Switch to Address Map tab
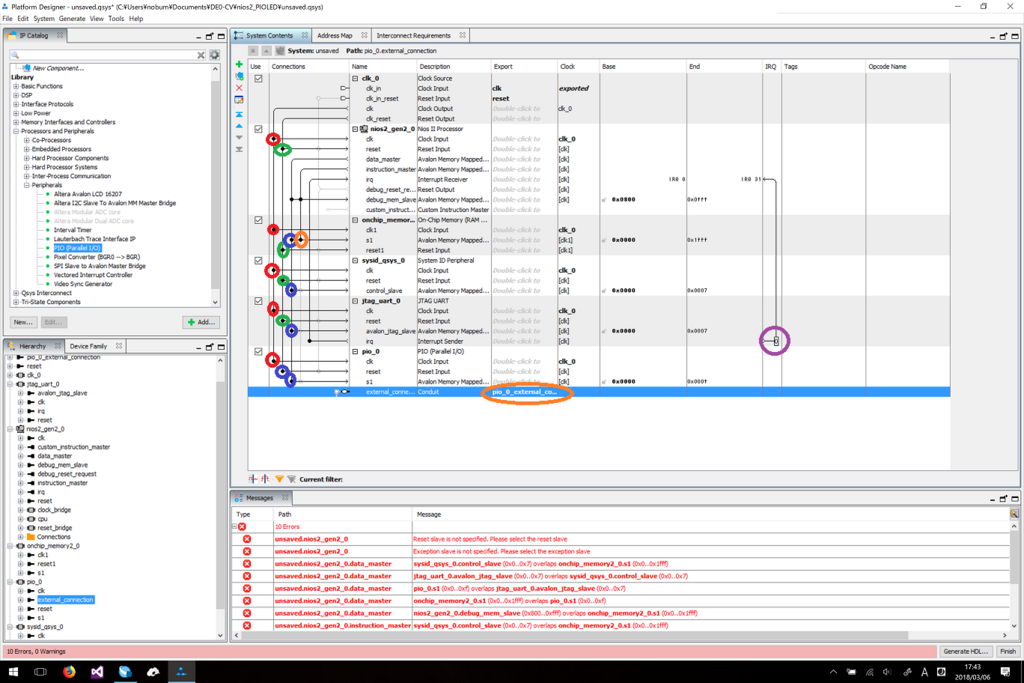 pyautogui.click(x=334, y=36)
